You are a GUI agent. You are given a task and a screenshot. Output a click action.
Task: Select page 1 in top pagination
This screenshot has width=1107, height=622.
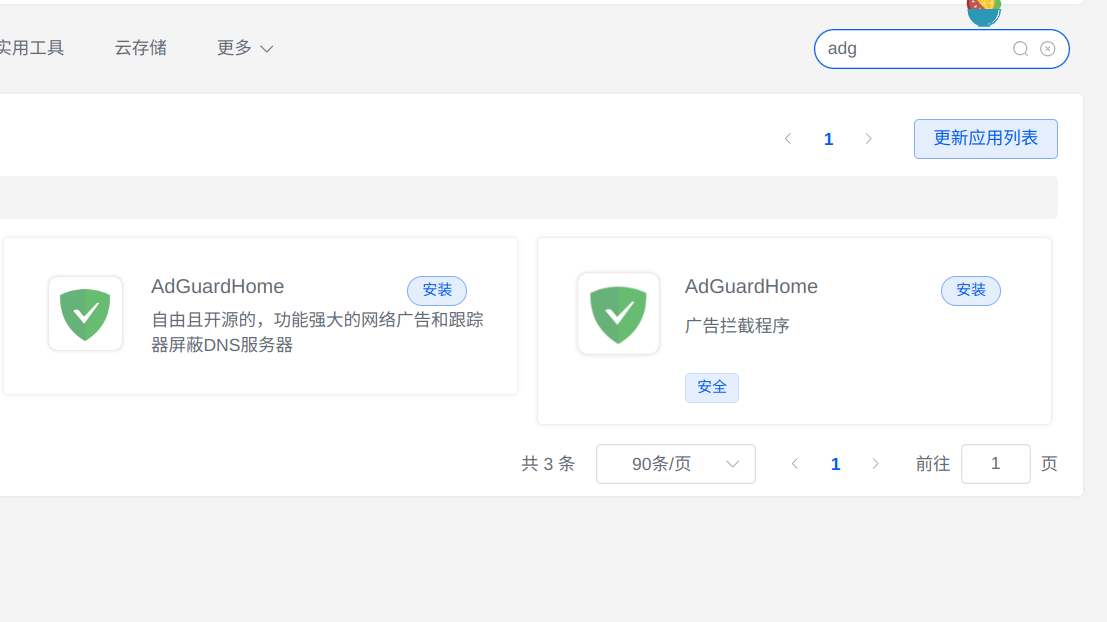click(829, 139)
